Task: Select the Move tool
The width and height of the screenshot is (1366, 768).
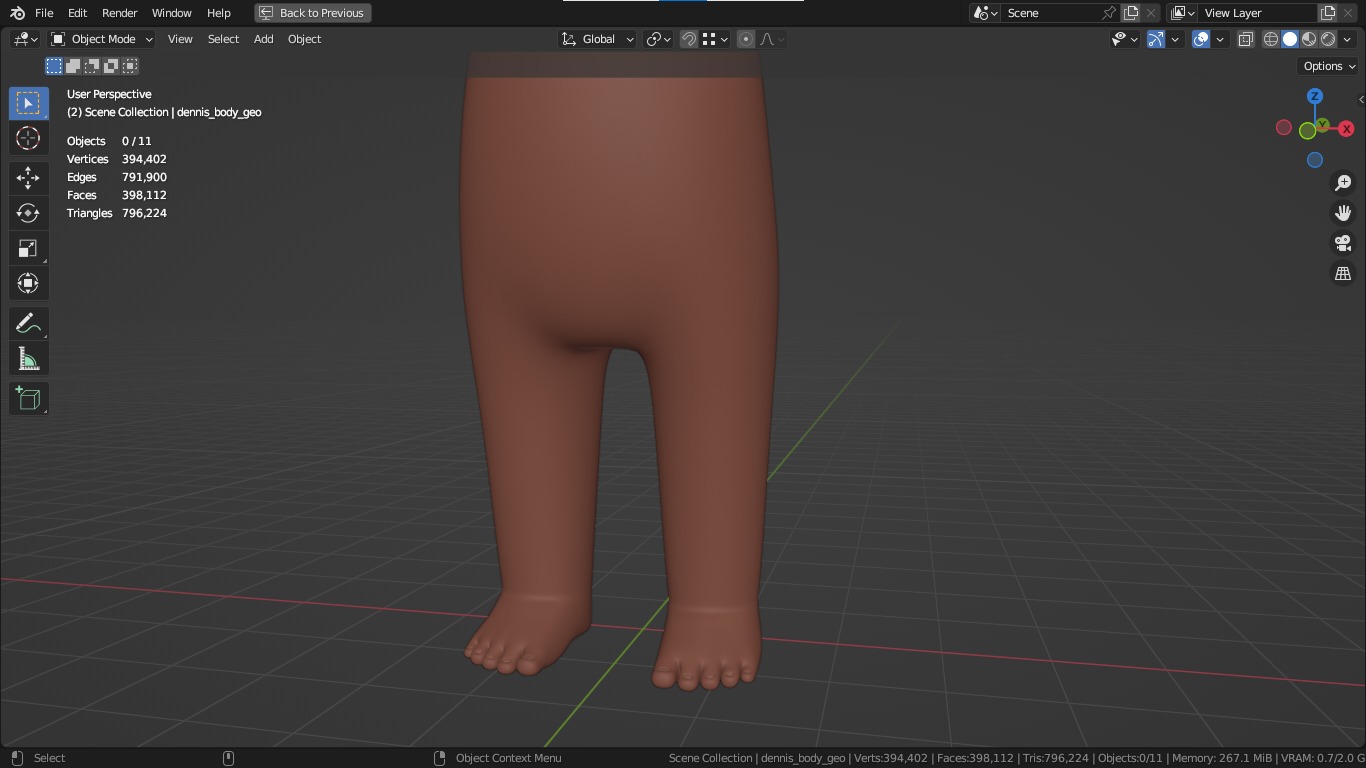Action: [x=28, y=178]
